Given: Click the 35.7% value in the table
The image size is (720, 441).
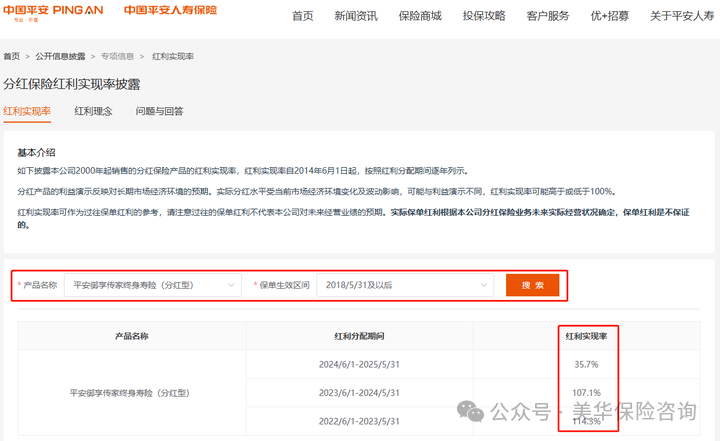Looking at the screenshot, I should tap(586, 364).
